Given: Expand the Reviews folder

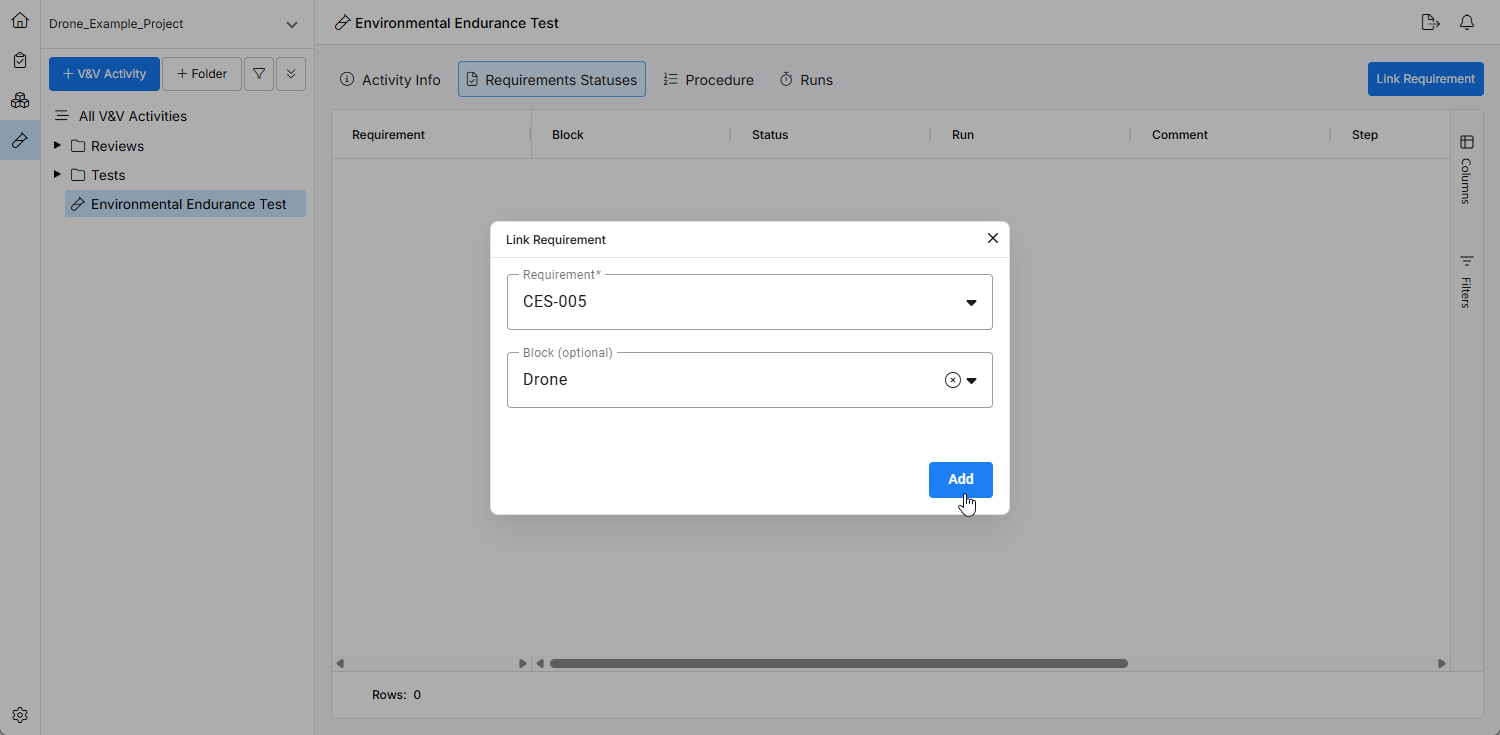Looking at the screenshot, I should point(57,146).
